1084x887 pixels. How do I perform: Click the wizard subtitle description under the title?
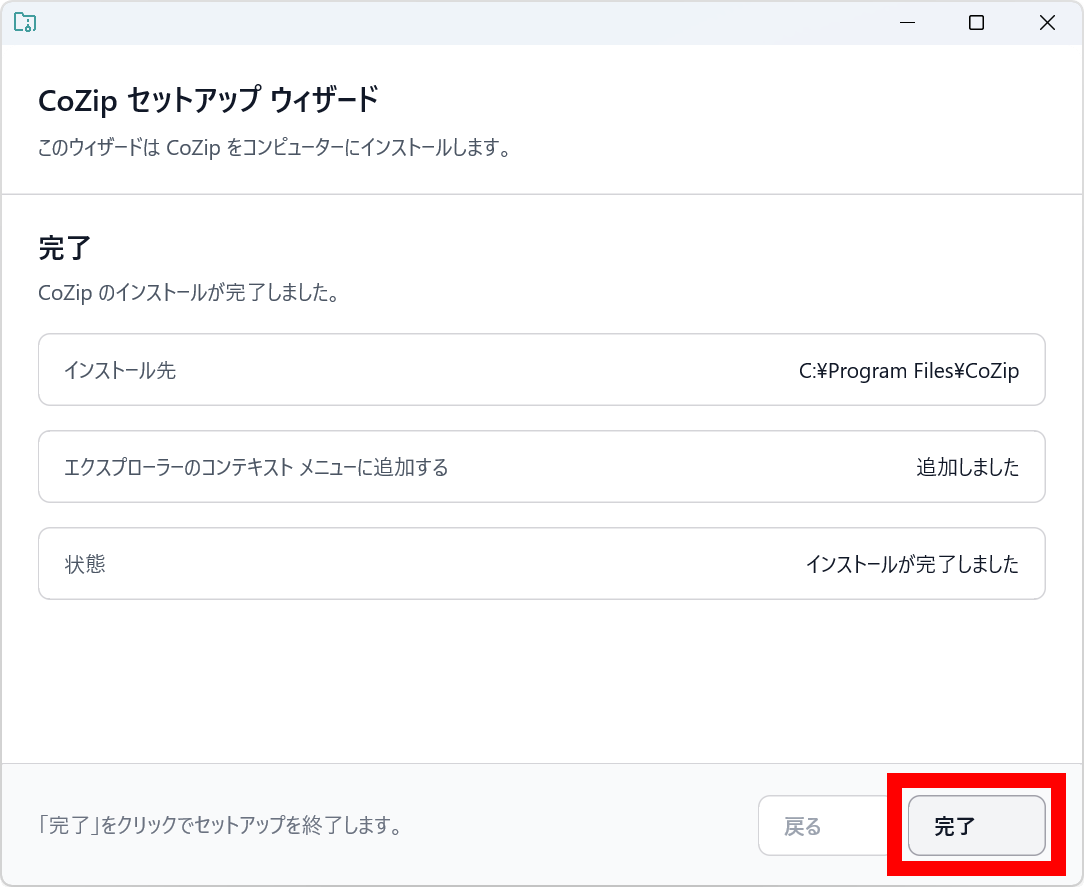coord(275,149)
